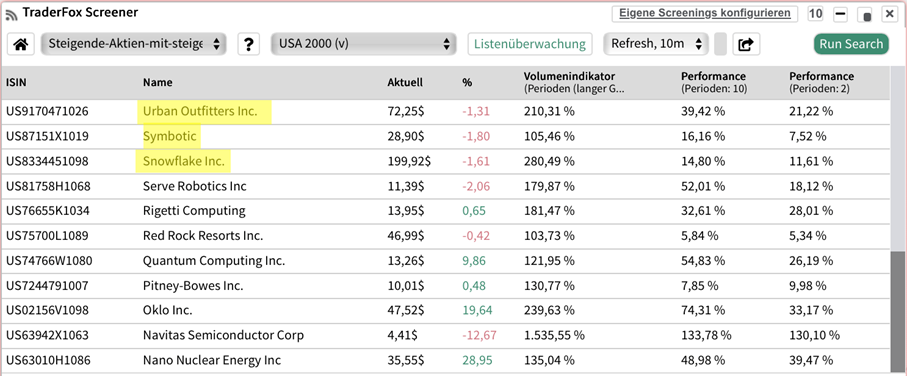Click the Listenüberwachung button
The height and width of the screenshot is (376, 907).
[530, 44]
